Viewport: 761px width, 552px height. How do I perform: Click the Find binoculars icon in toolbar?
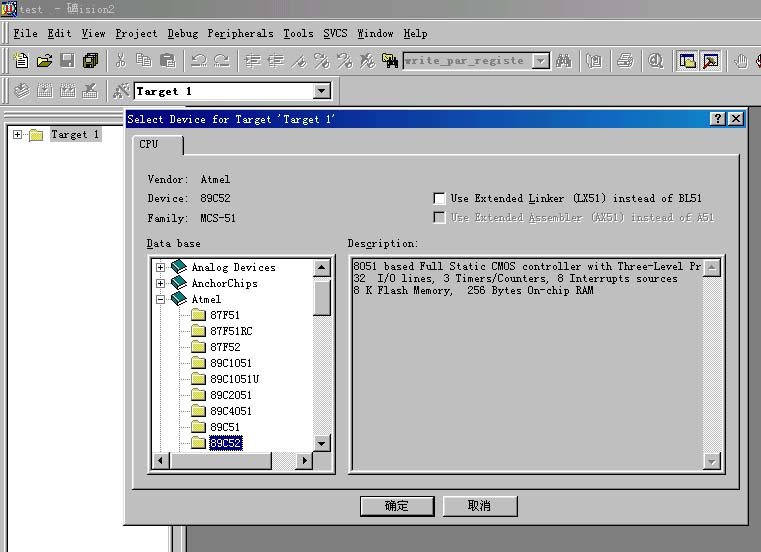564,61
